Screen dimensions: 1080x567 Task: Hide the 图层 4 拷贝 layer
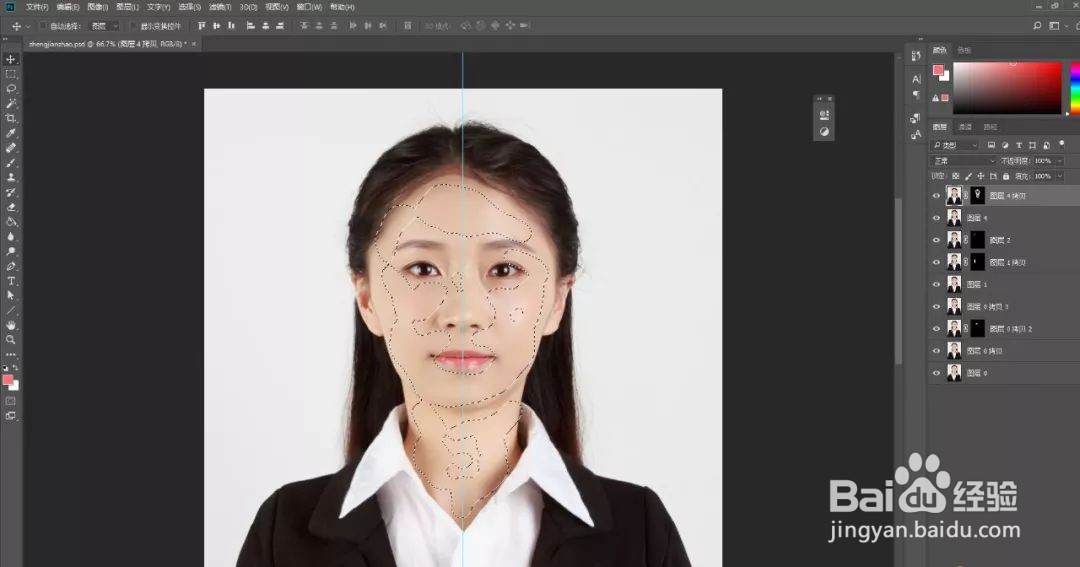click(x=936, y=196)
